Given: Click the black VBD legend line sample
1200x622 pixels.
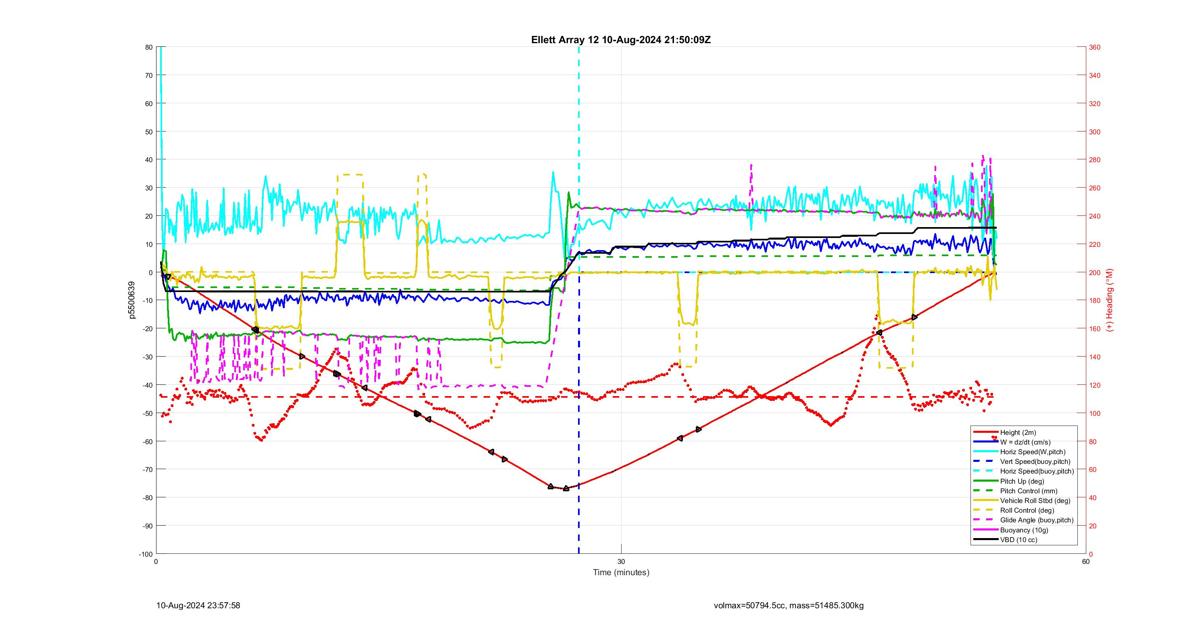Looking at the screenshot, I should point(984,540).
